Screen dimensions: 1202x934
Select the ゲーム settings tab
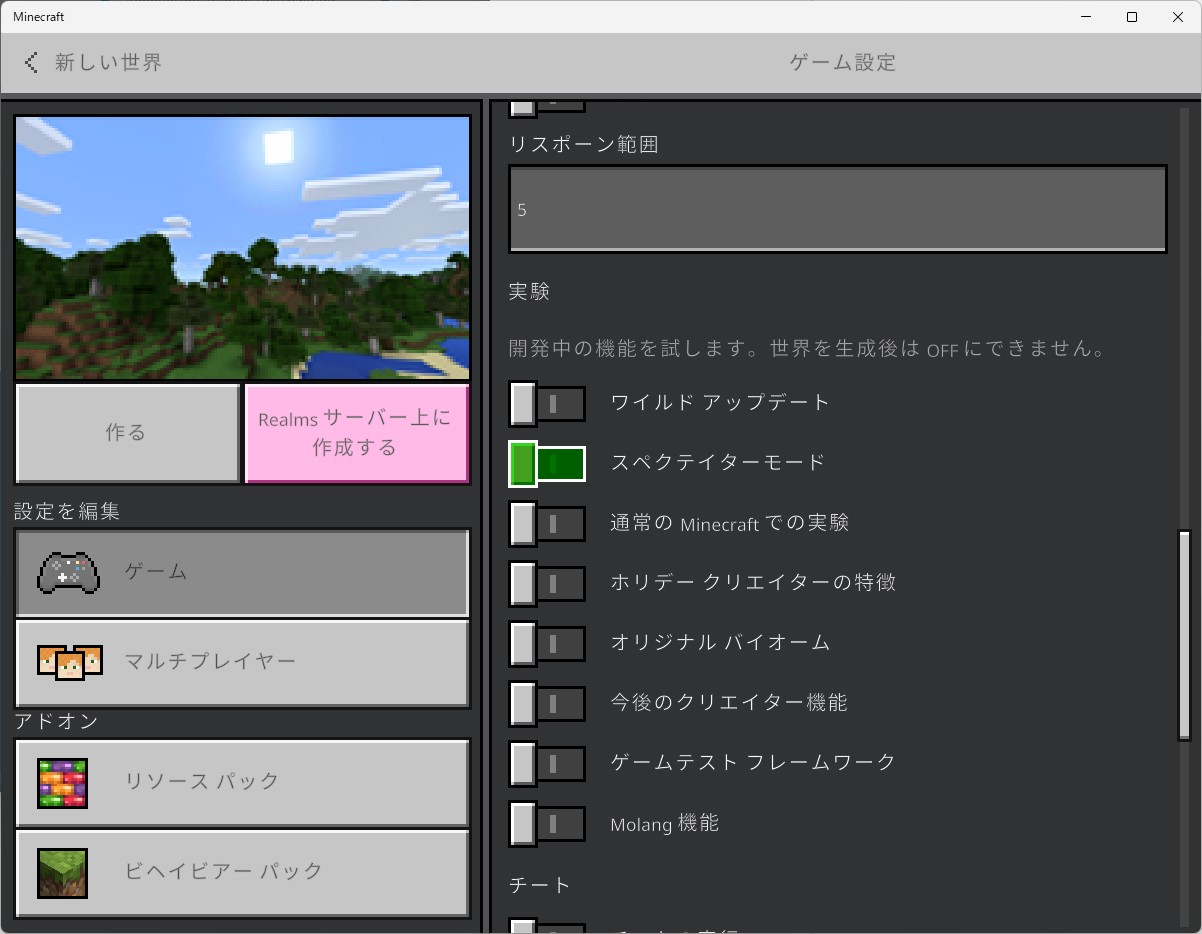click(242, 571)
